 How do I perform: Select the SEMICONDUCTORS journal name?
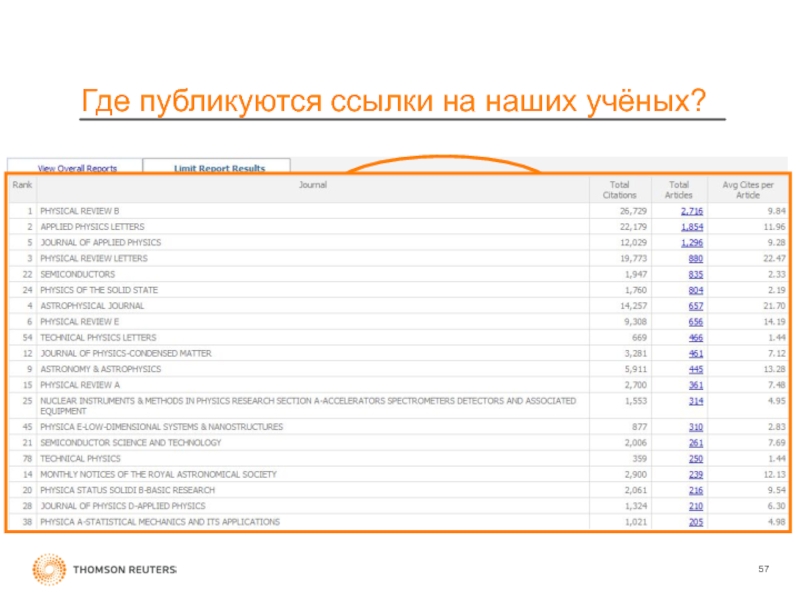(x=78, y=274)
